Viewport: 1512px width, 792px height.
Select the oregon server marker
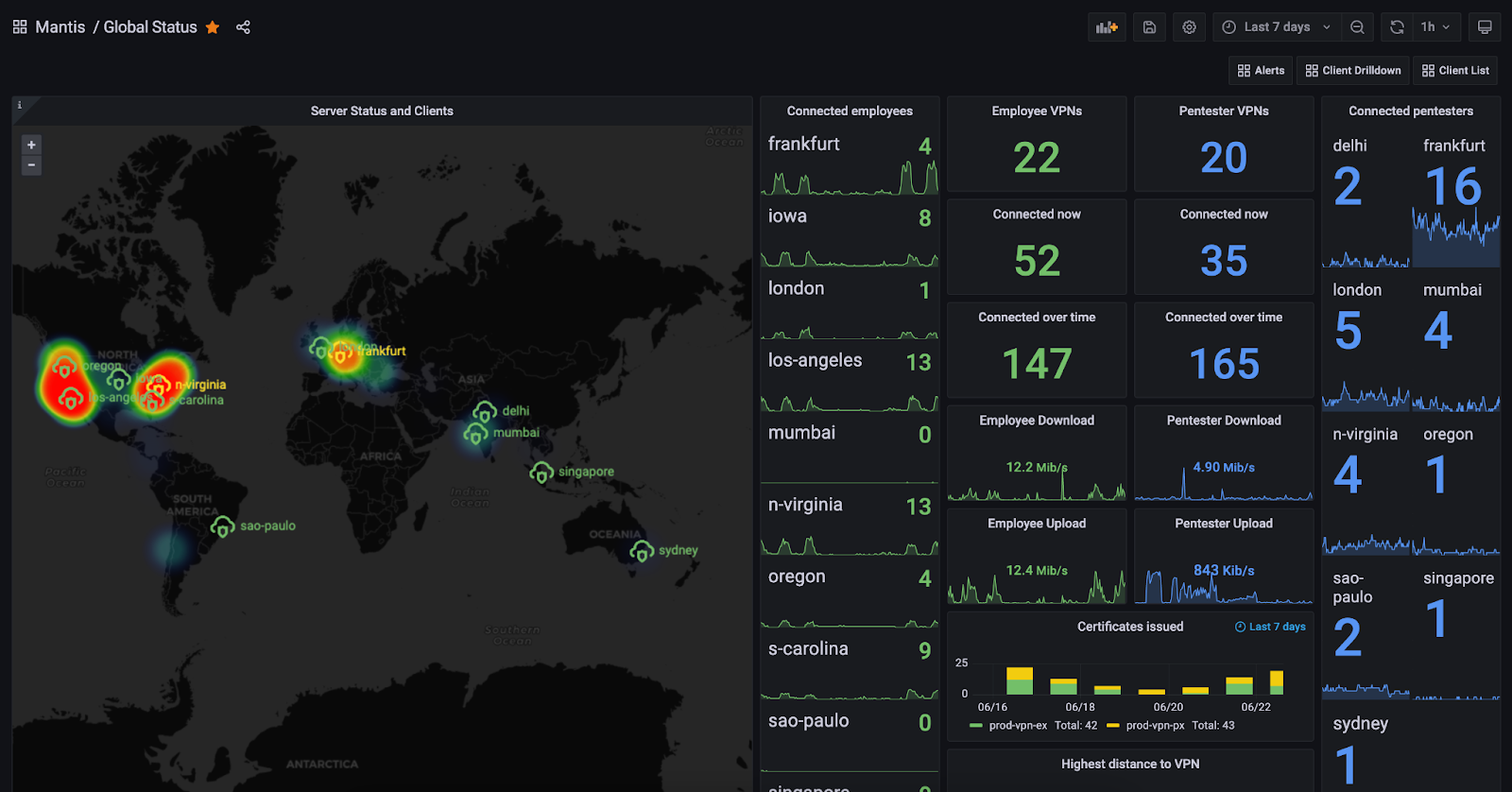64,367
